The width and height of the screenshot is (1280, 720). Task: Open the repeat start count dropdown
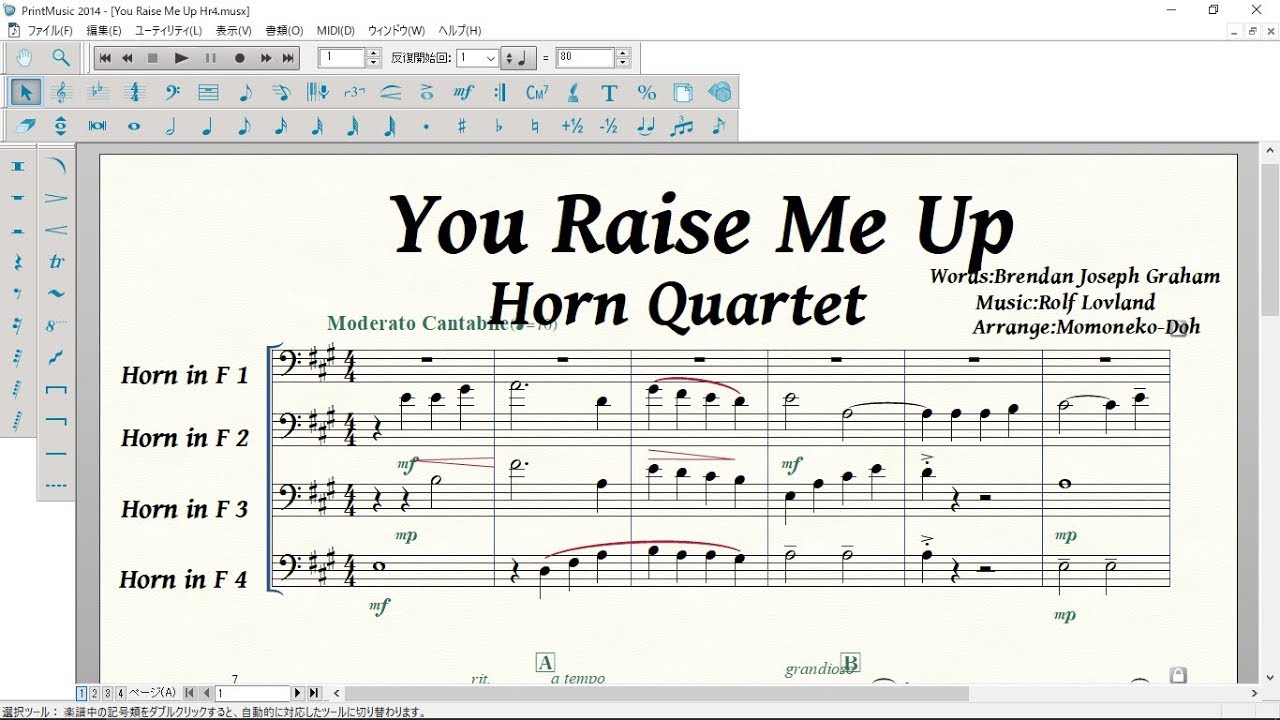click(x=491, y=58)
